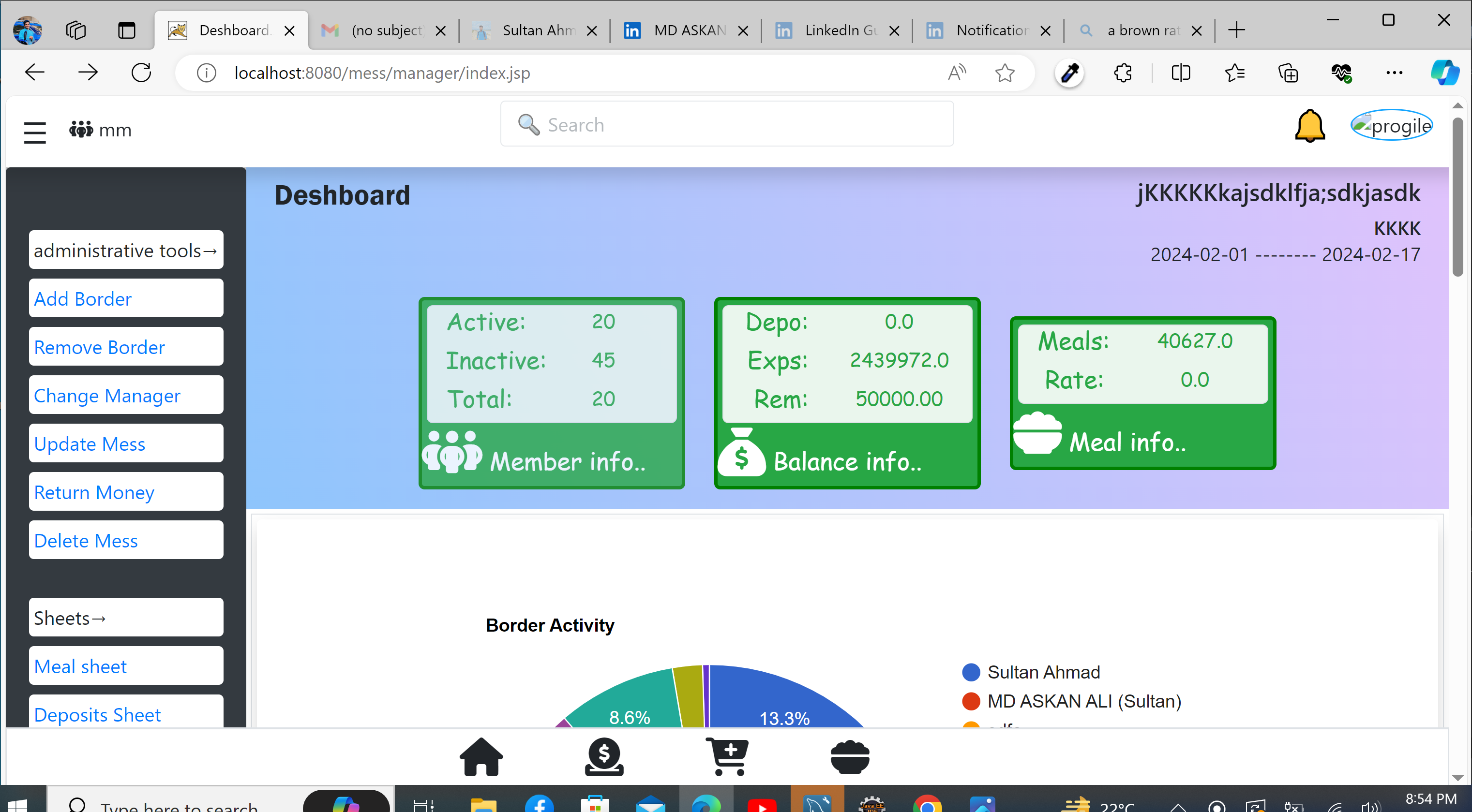This screenshot has width=1472, height=812.
Task: View site information icon in address bar
Action: 206,73
